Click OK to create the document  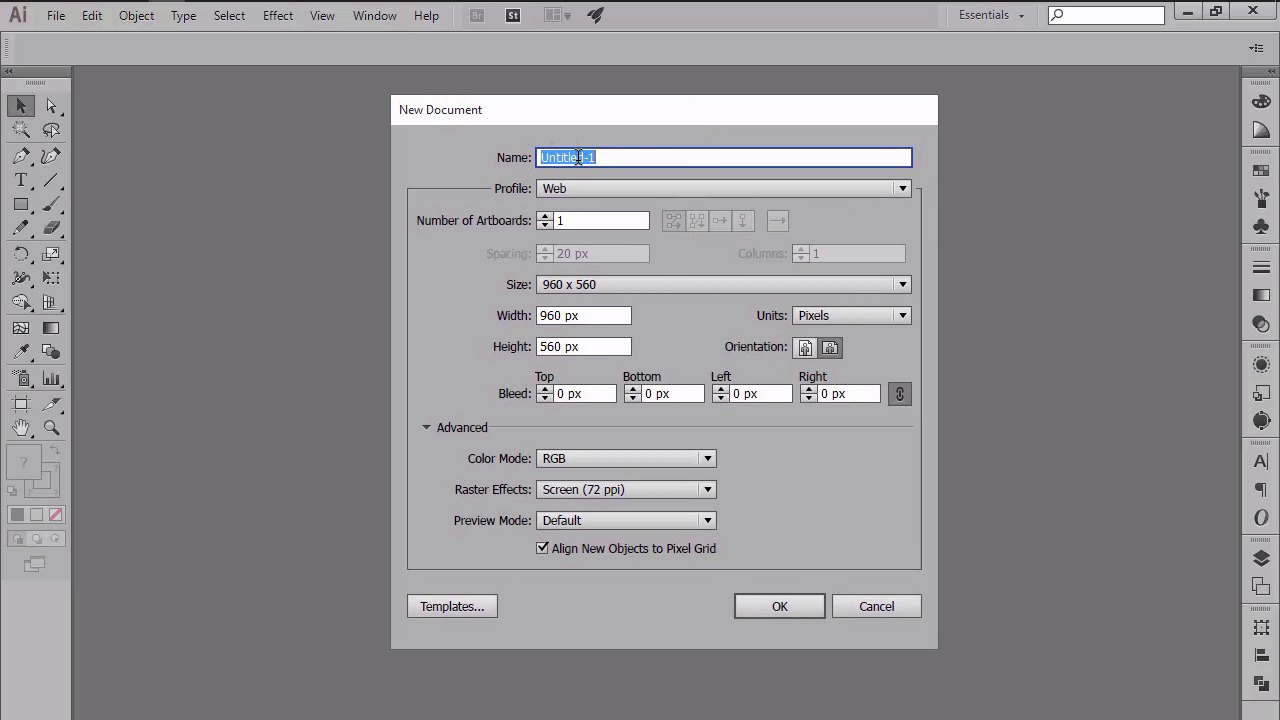[x=779, y=606]
